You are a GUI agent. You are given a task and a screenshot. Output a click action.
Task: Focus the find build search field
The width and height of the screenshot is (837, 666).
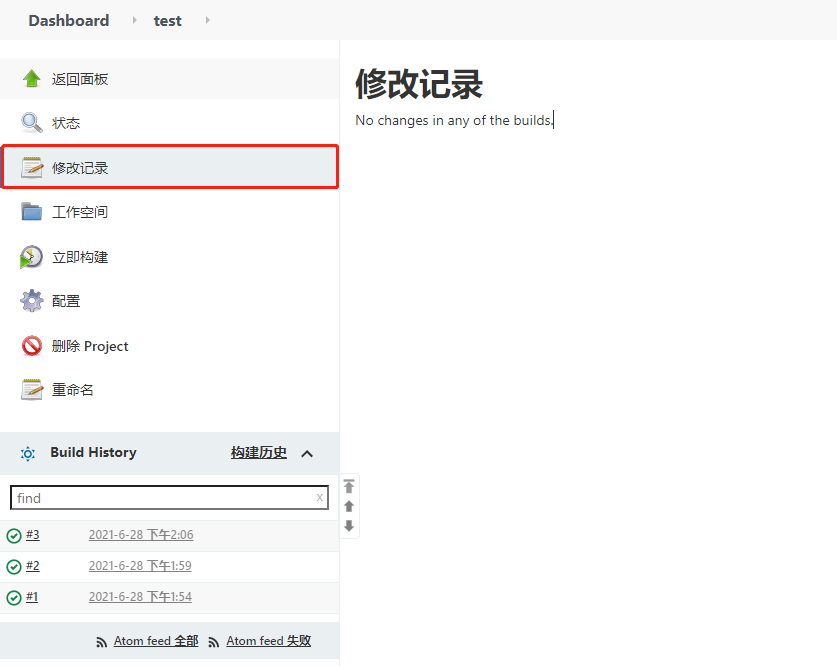(160, 498)
